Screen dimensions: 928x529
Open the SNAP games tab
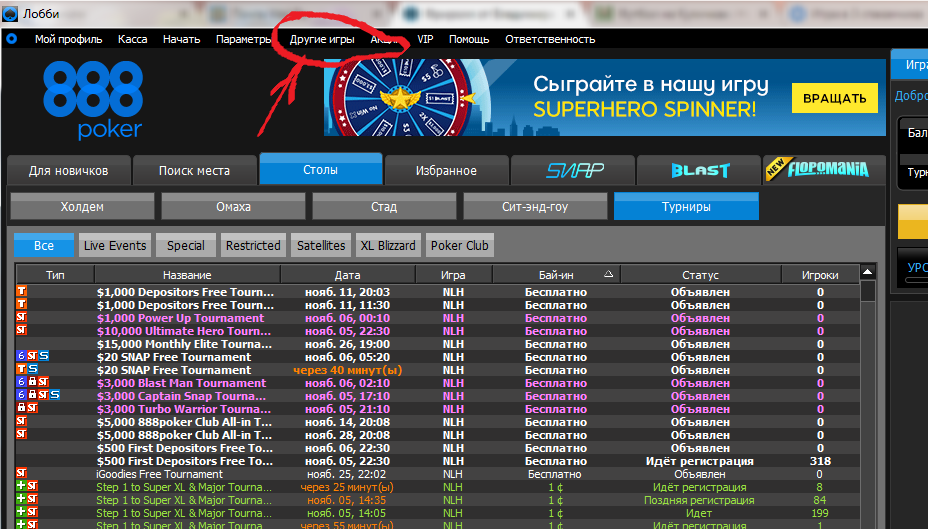coord(573,170)
